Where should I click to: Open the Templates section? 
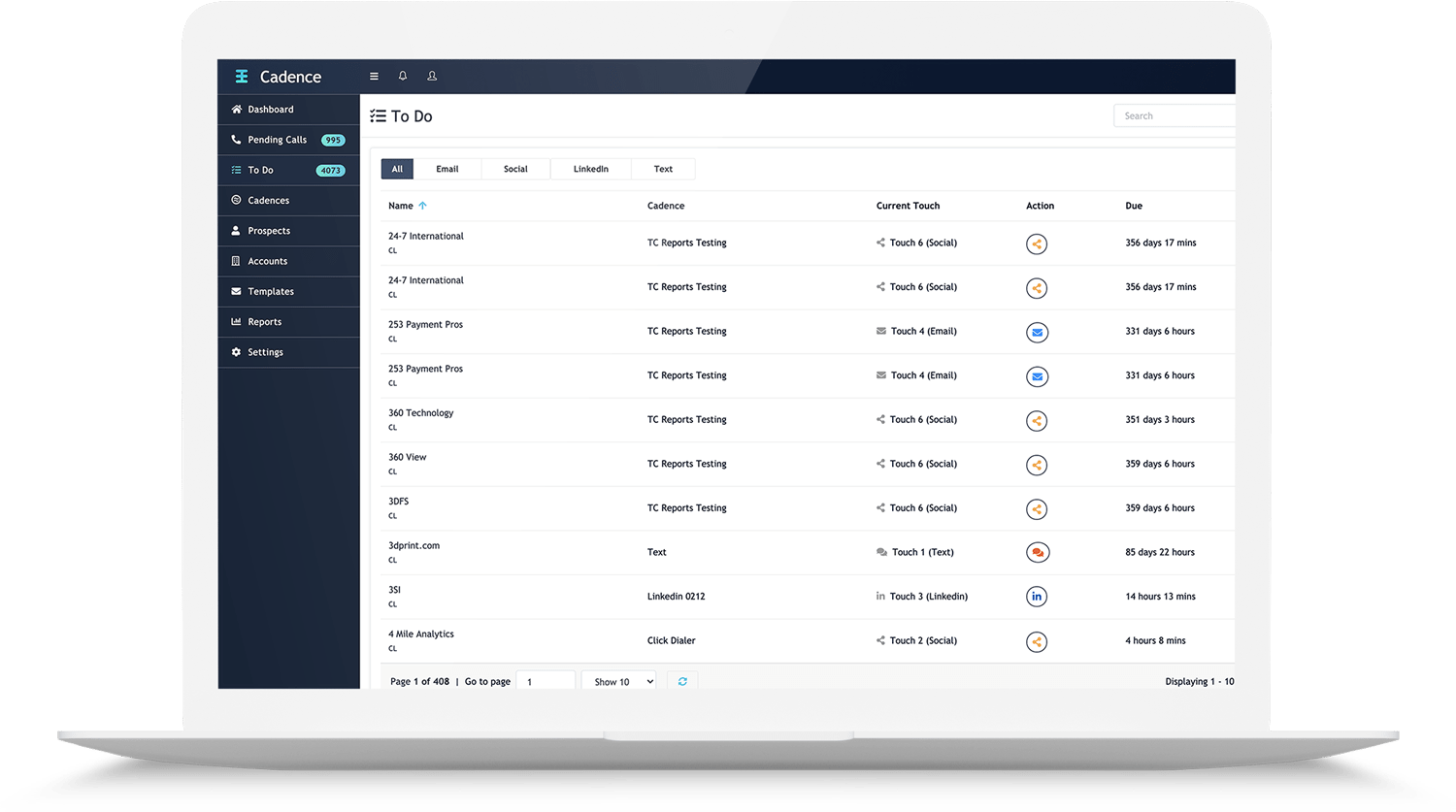[289, 291]
